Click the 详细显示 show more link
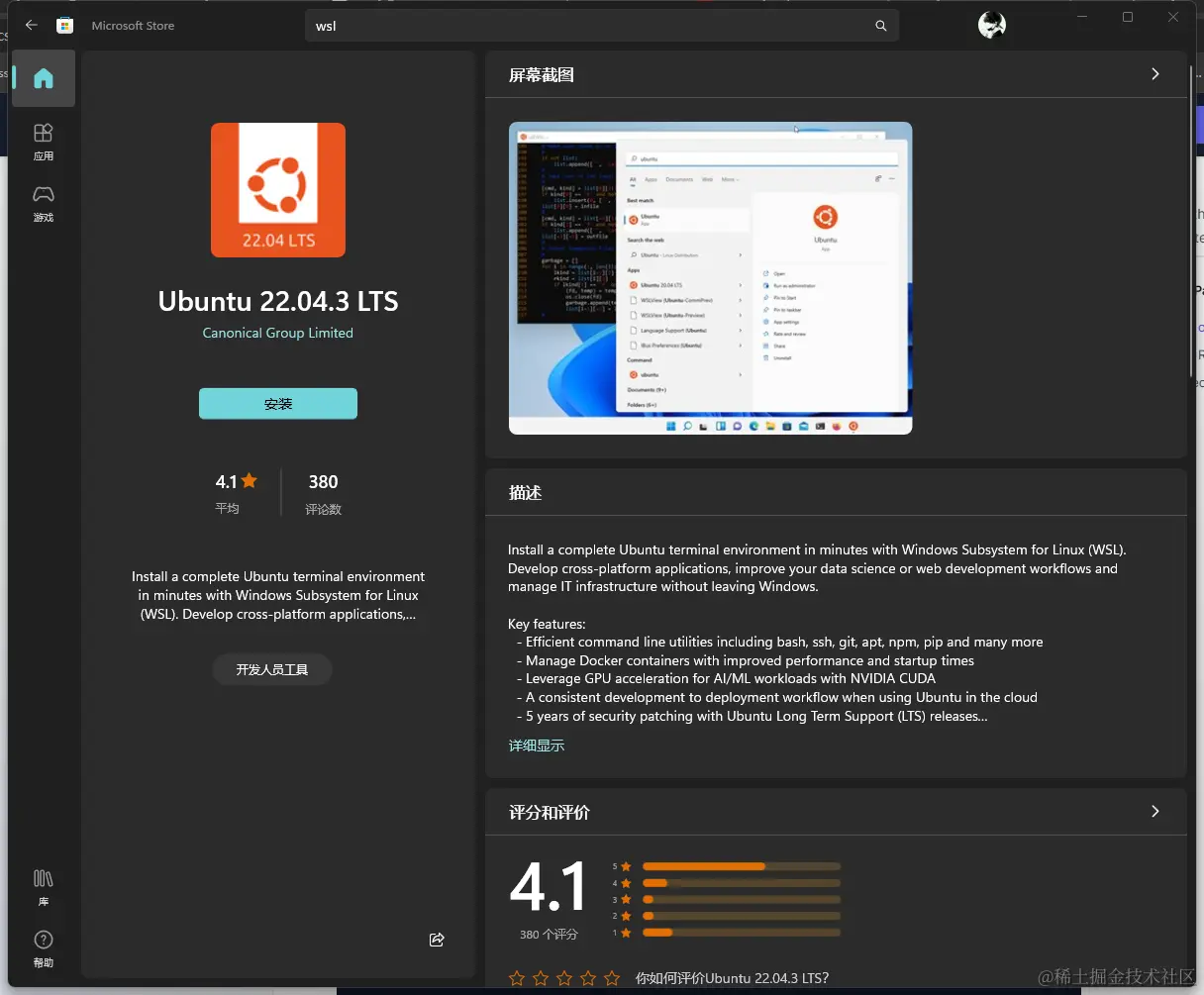The image size is (1204, 995). point(537,746)
